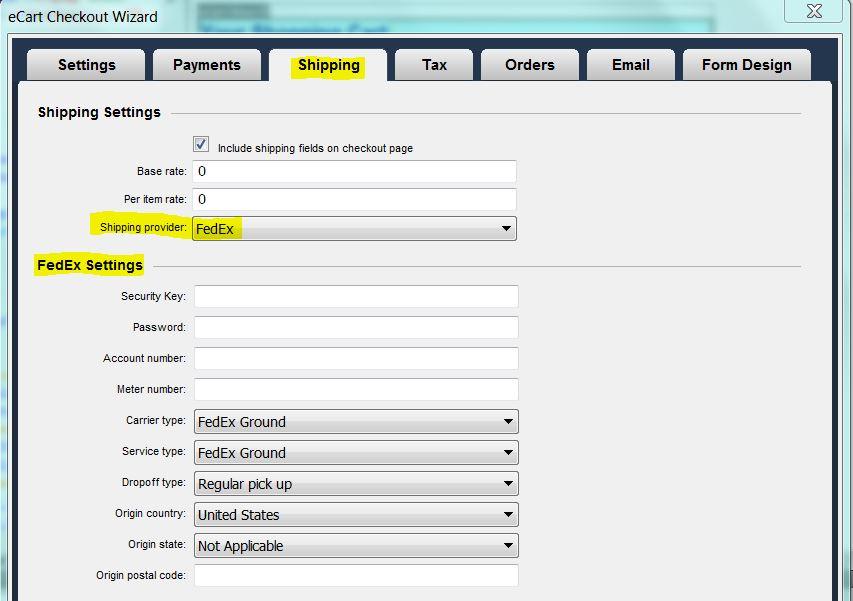Open the Origin country dropdown
This screenshot has width=853, height=601.
point(356,515)
